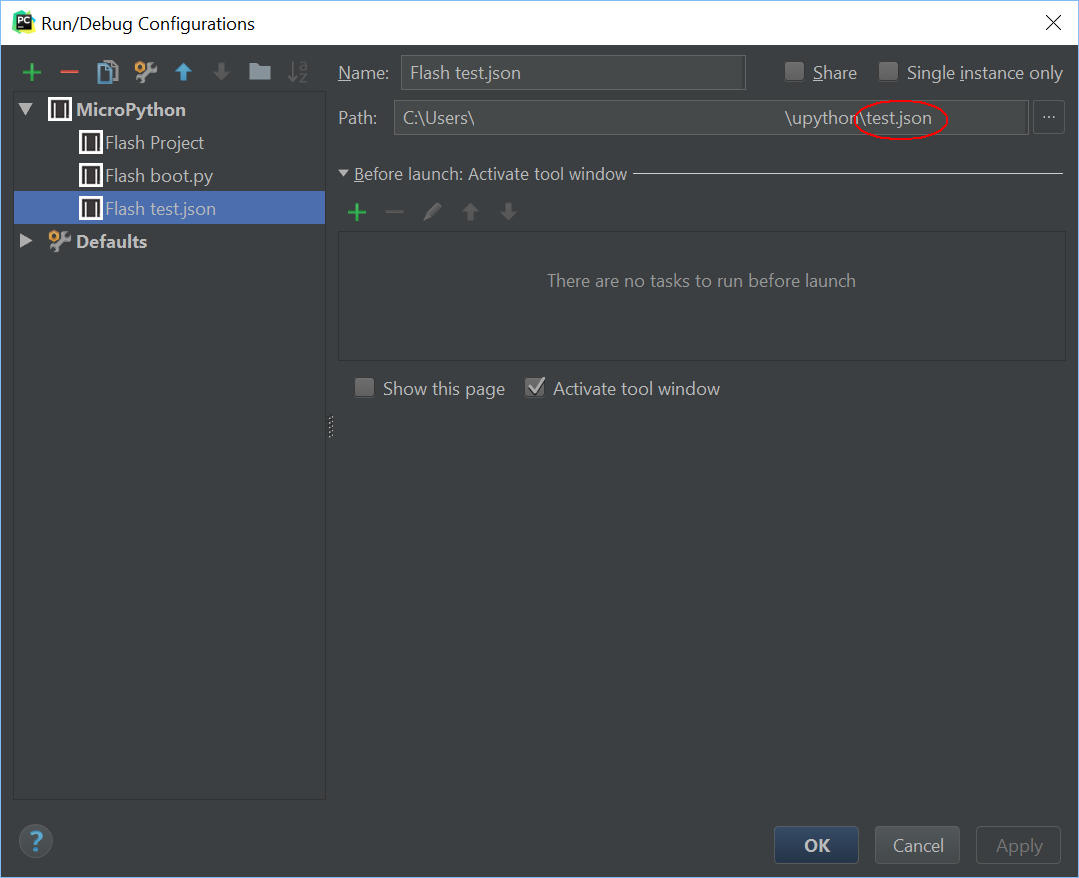Uncheck Activate tool window
This screenshot has width=1079, height=878.
535,387
